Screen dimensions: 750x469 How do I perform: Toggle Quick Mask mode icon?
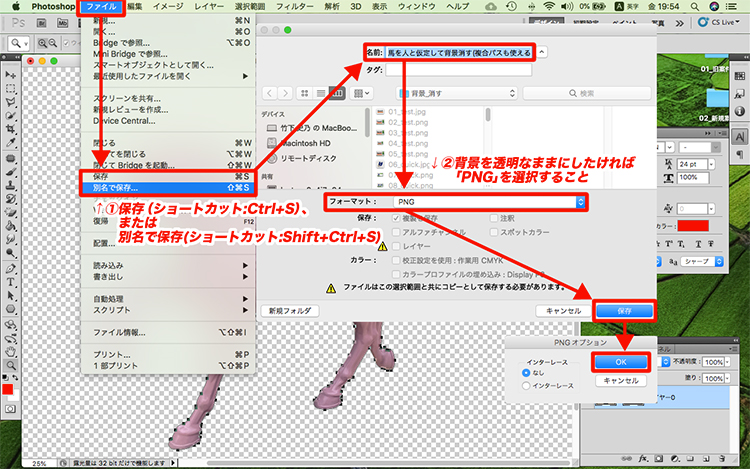point(11,409)
